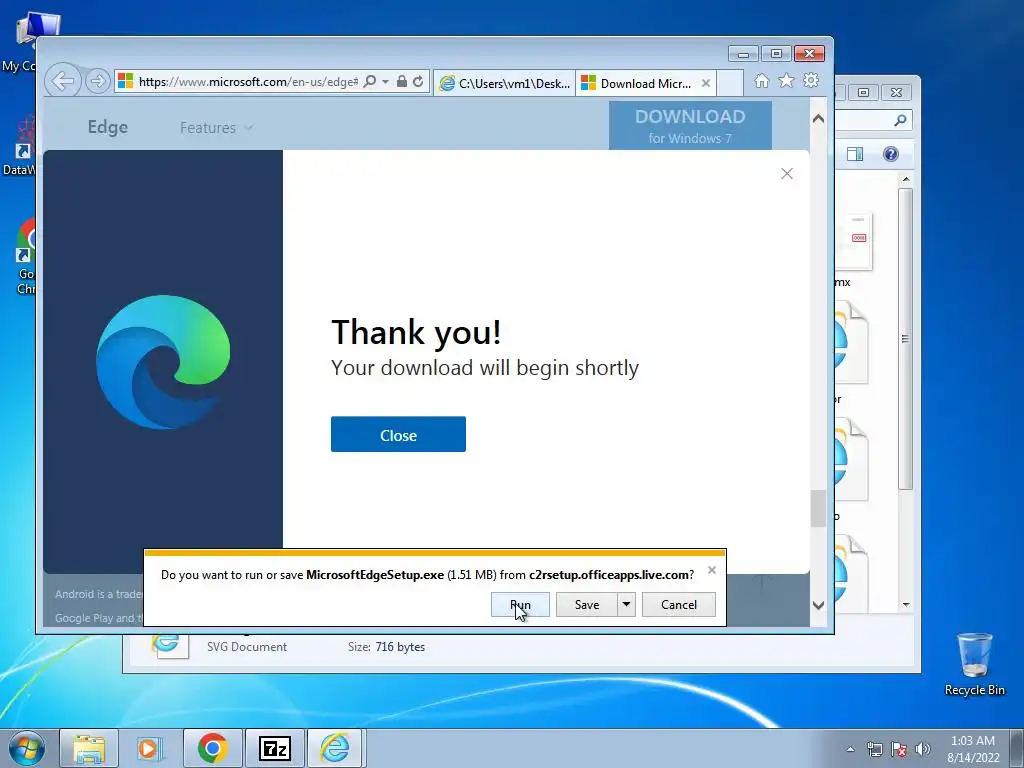Open IE Tools gear menu

(x=811, y=80)
